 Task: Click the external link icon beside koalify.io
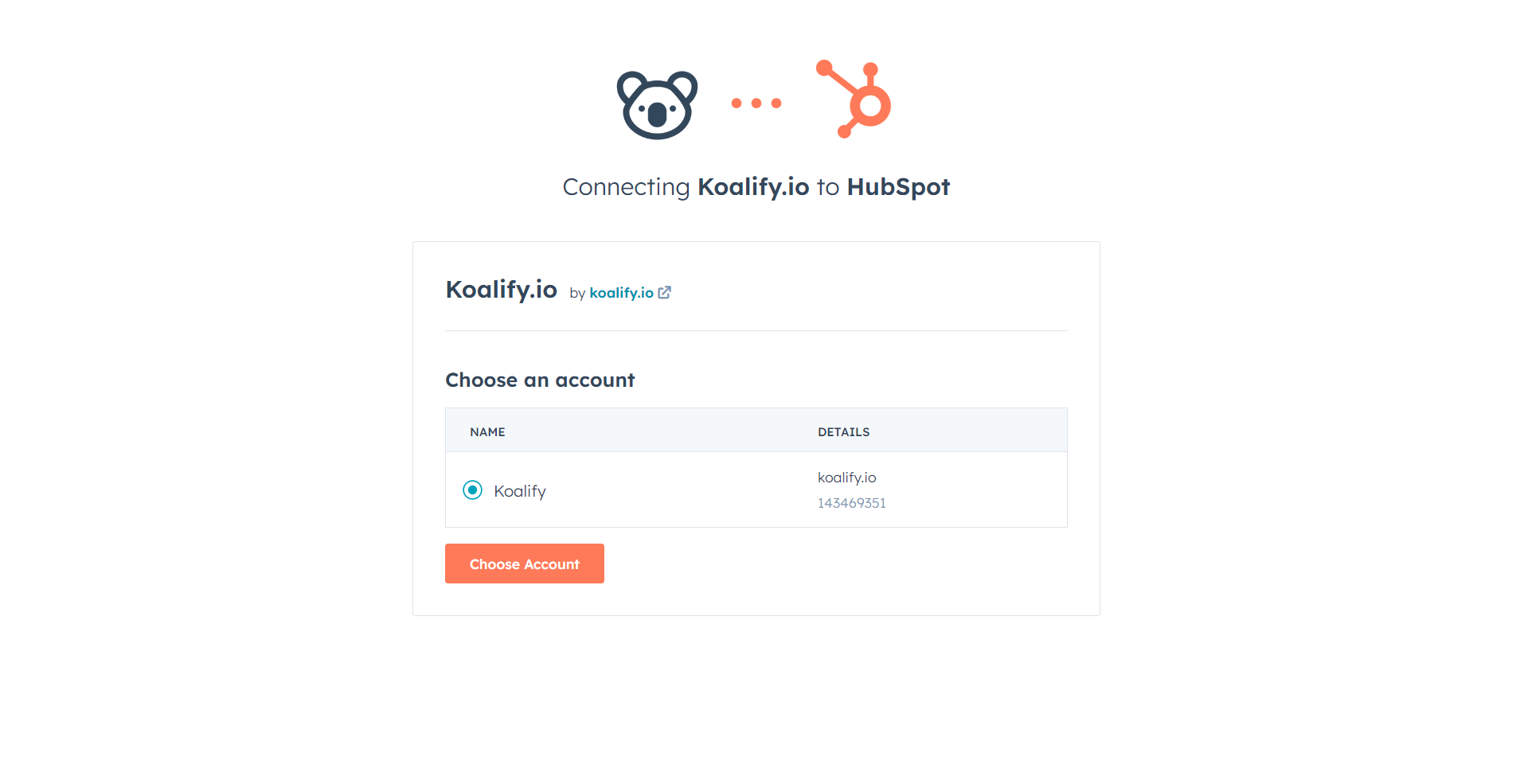coord(664,292)
